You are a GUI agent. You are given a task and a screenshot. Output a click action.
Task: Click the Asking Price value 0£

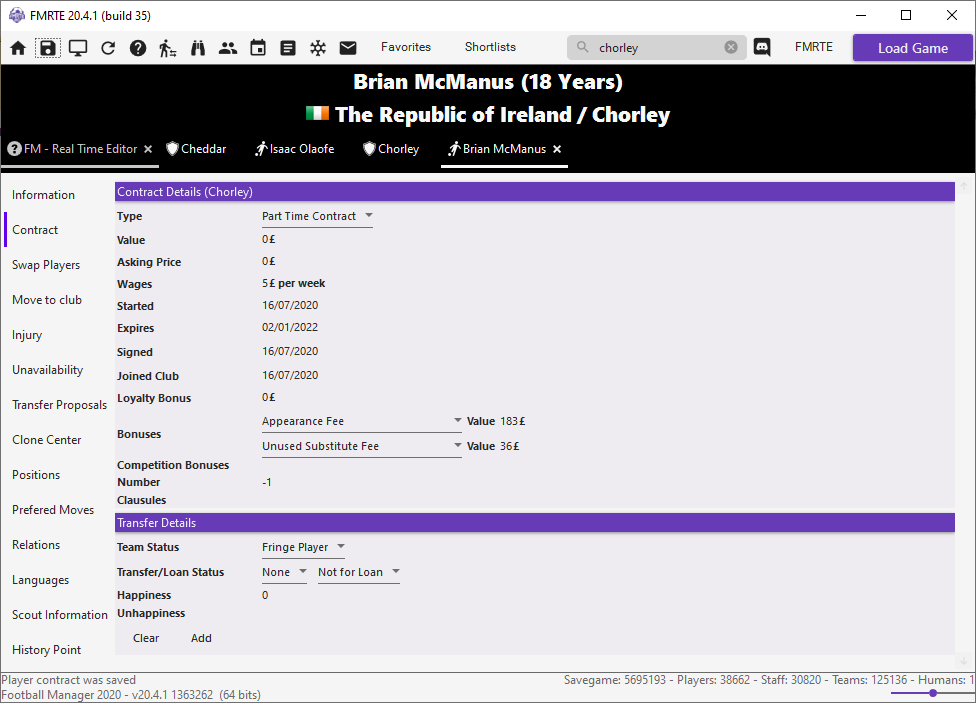(269, 262)
